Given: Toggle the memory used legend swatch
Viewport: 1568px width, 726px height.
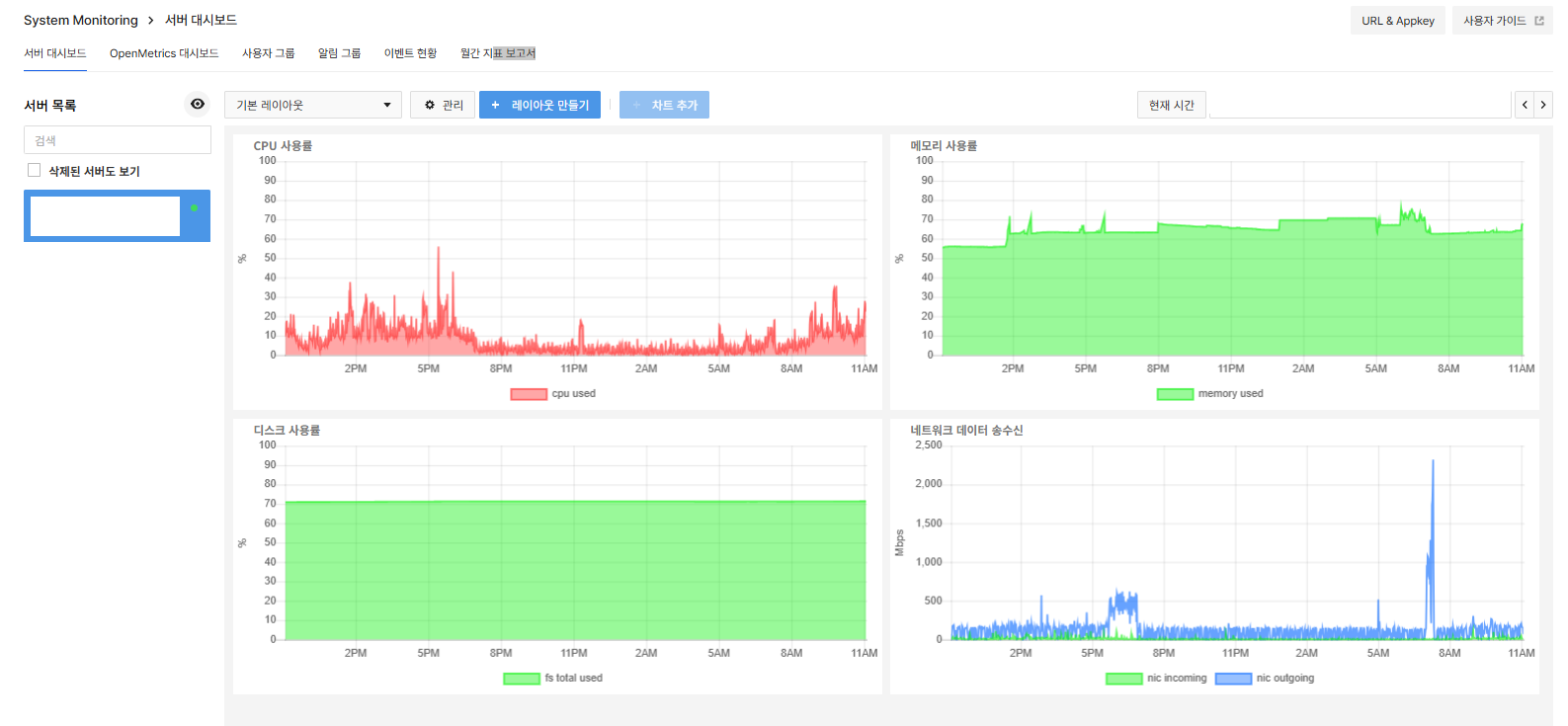Looking at the screenshot, I should click(1175, 394).
